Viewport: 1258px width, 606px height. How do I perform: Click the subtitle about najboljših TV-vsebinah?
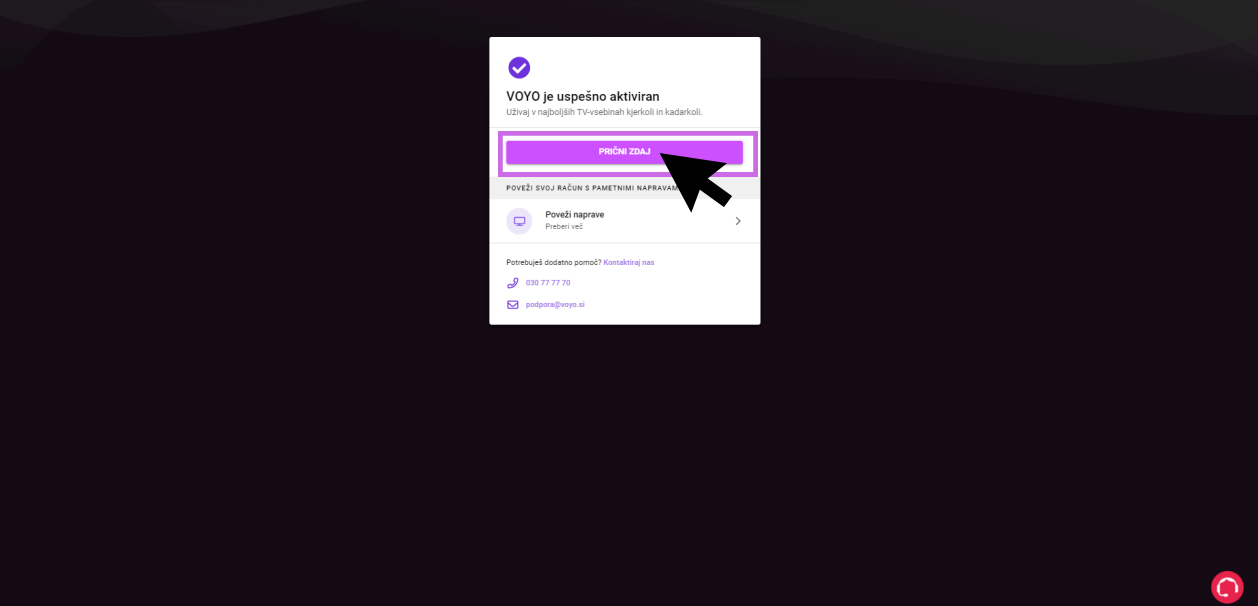tap(604, 112)
